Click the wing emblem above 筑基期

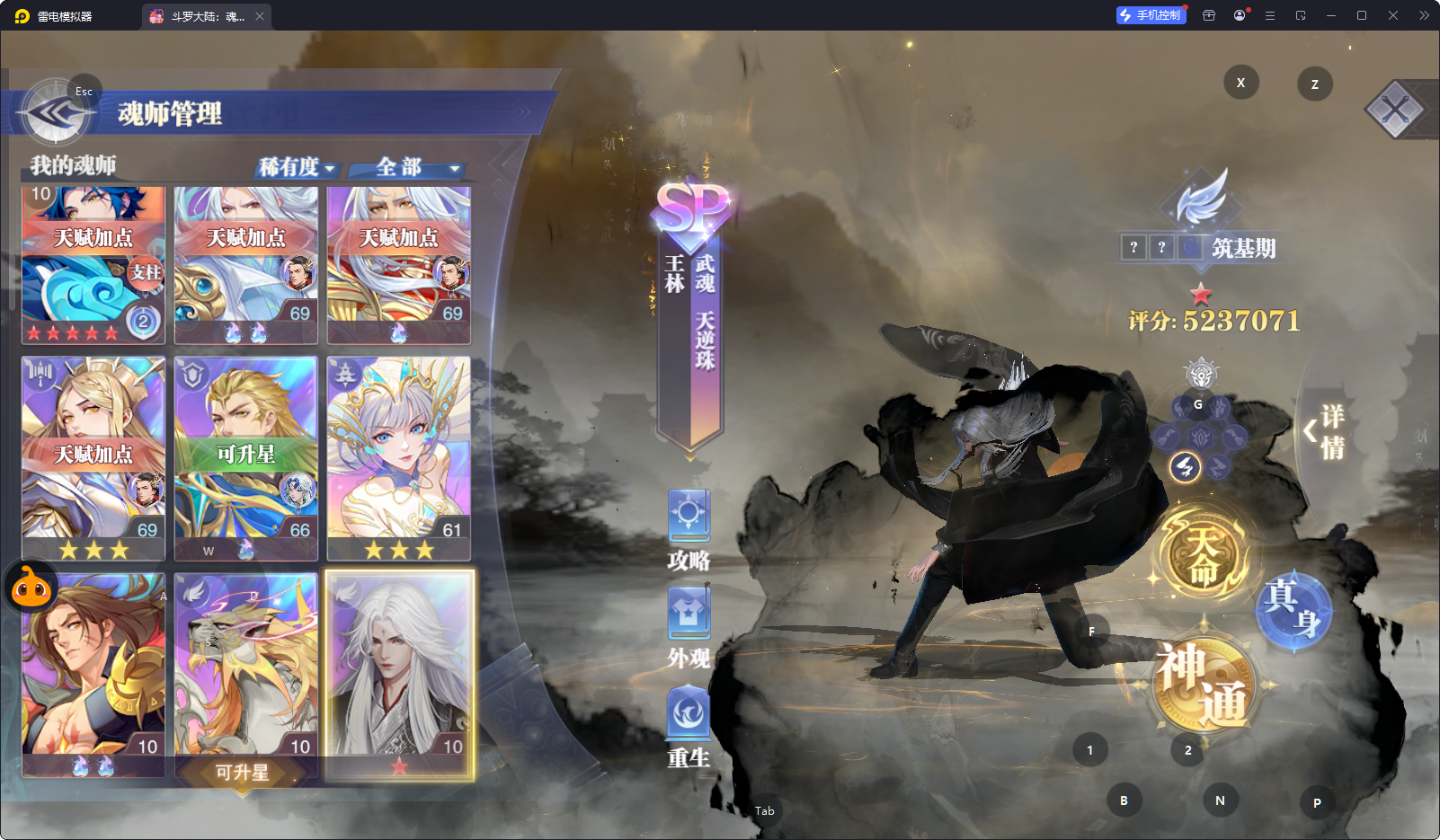coord(1201,197)
